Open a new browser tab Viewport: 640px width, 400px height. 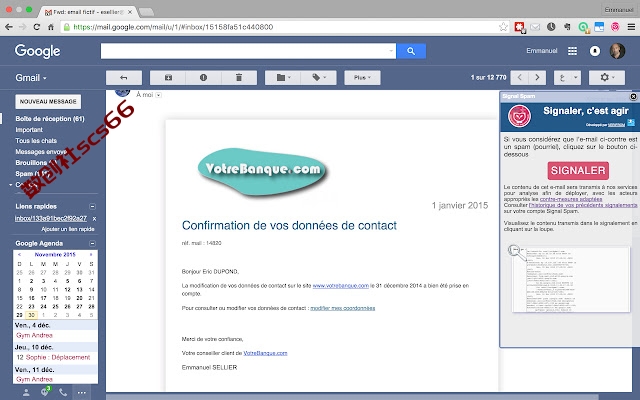[x=146, y=12]
